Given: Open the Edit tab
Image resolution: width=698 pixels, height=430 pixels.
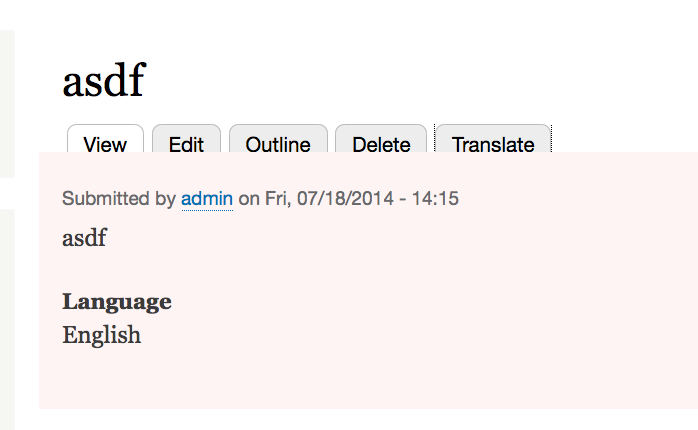Looking at the screenshot, I should (x=186, y=144).
